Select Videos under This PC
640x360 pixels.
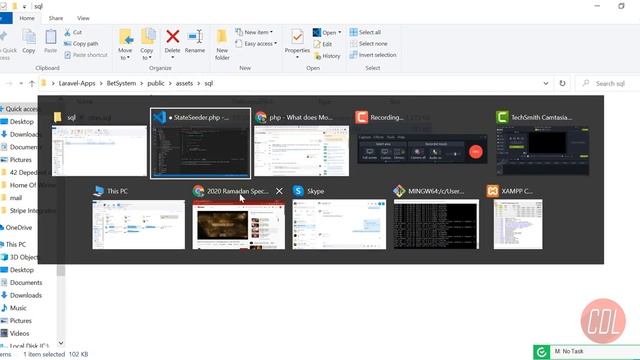pos(19,333)
